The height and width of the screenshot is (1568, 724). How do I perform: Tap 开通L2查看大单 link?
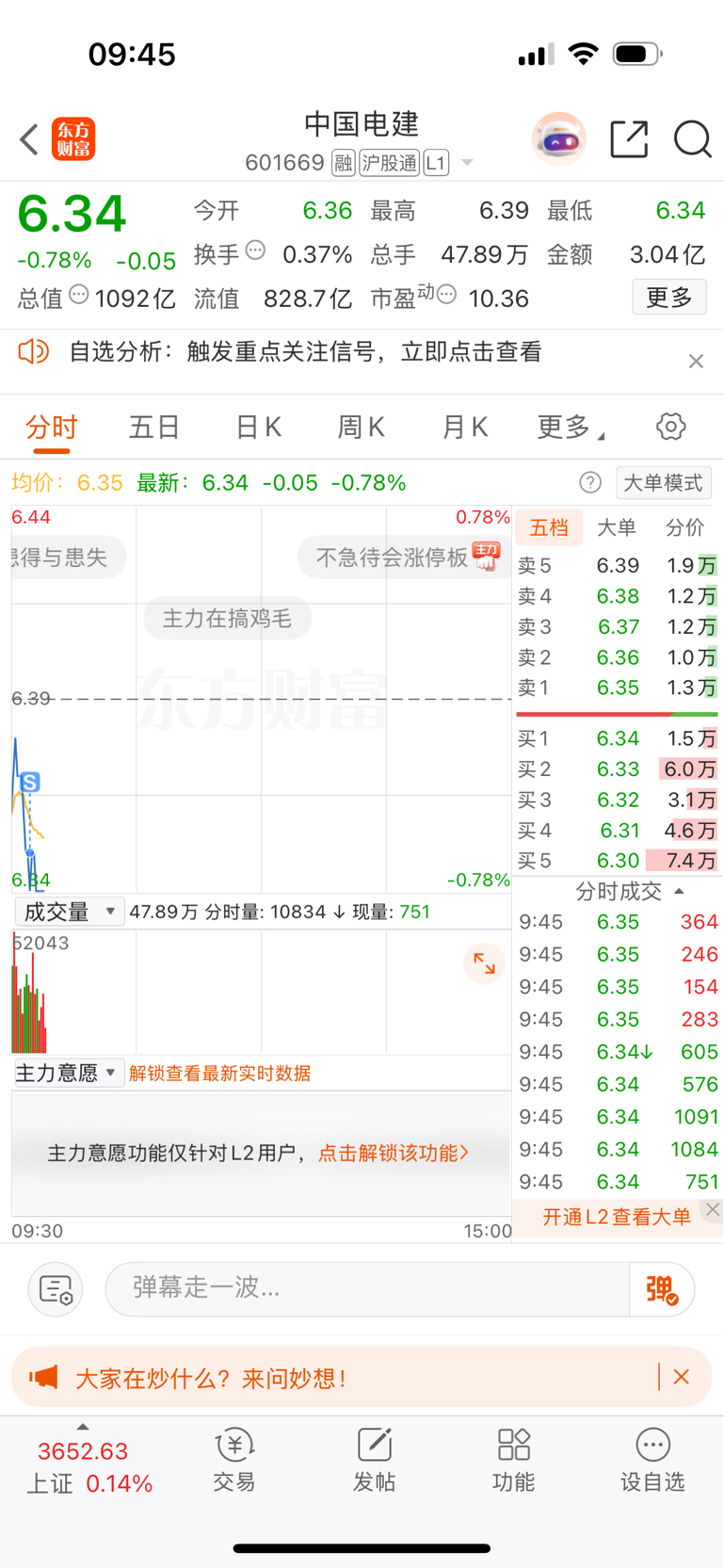tap(617, 1217)
